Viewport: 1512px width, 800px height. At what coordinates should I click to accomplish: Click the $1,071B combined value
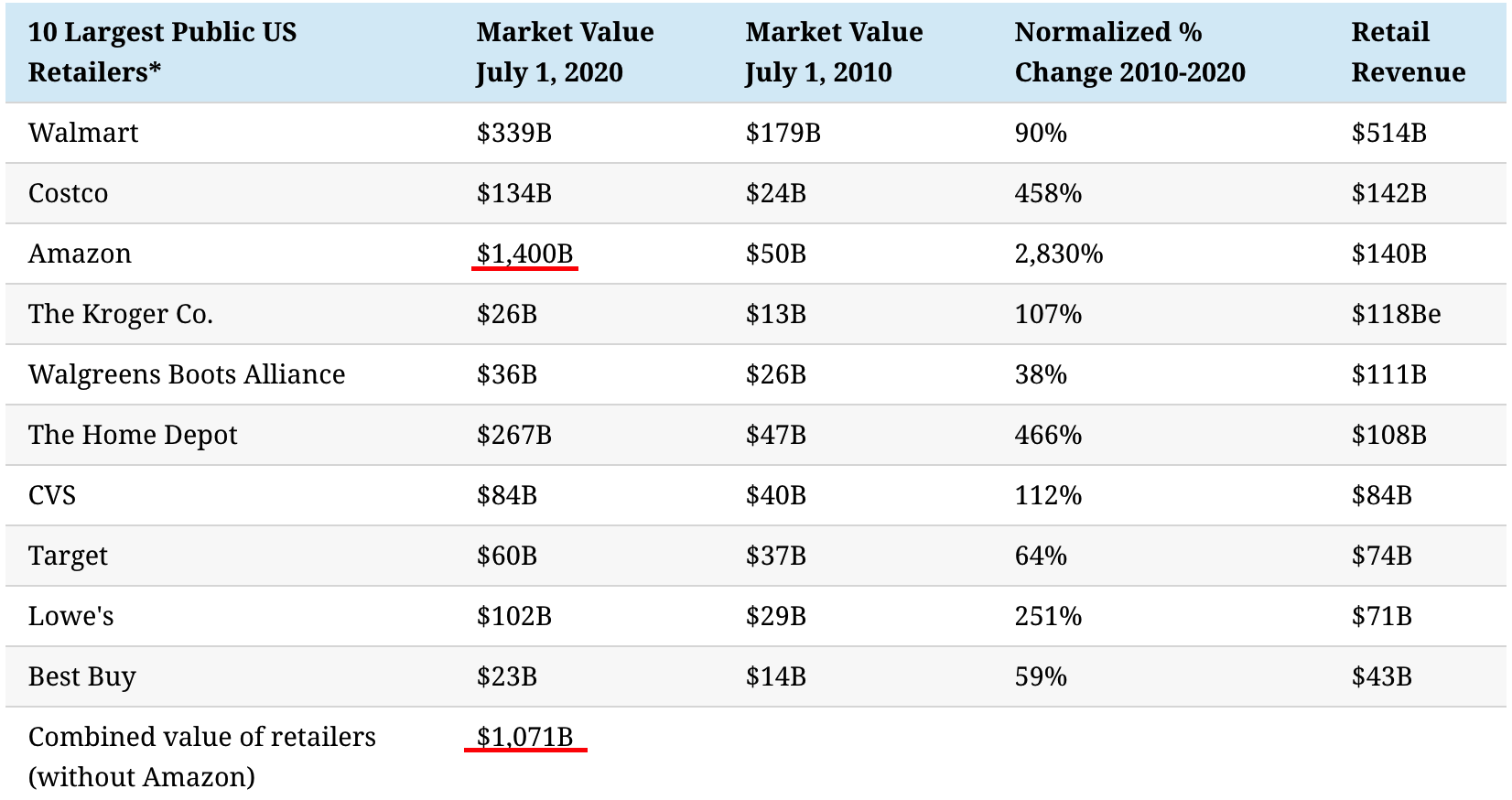524,737
